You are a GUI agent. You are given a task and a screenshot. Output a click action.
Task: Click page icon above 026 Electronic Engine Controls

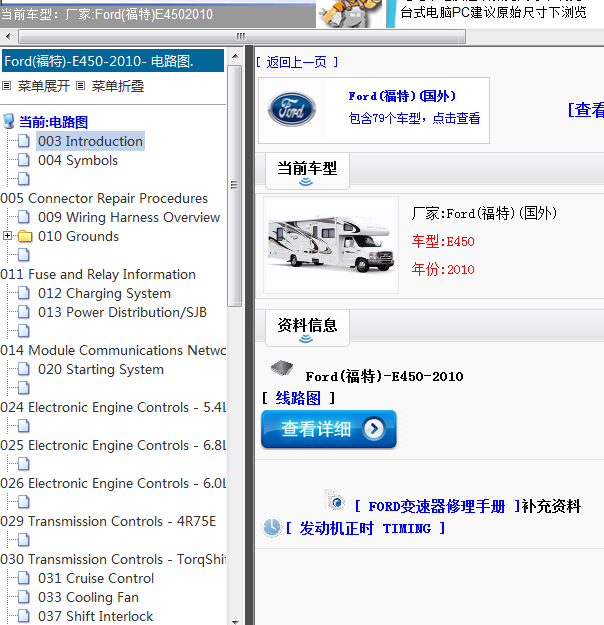point(24,464)
